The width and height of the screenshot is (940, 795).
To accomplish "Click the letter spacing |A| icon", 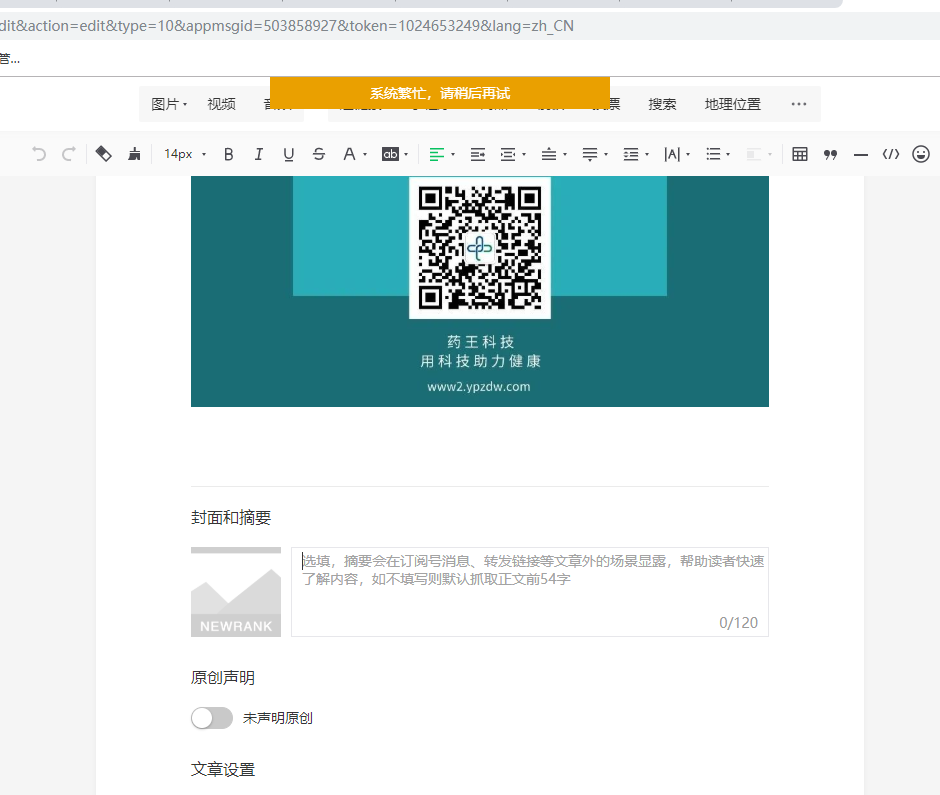I will 672,154.
